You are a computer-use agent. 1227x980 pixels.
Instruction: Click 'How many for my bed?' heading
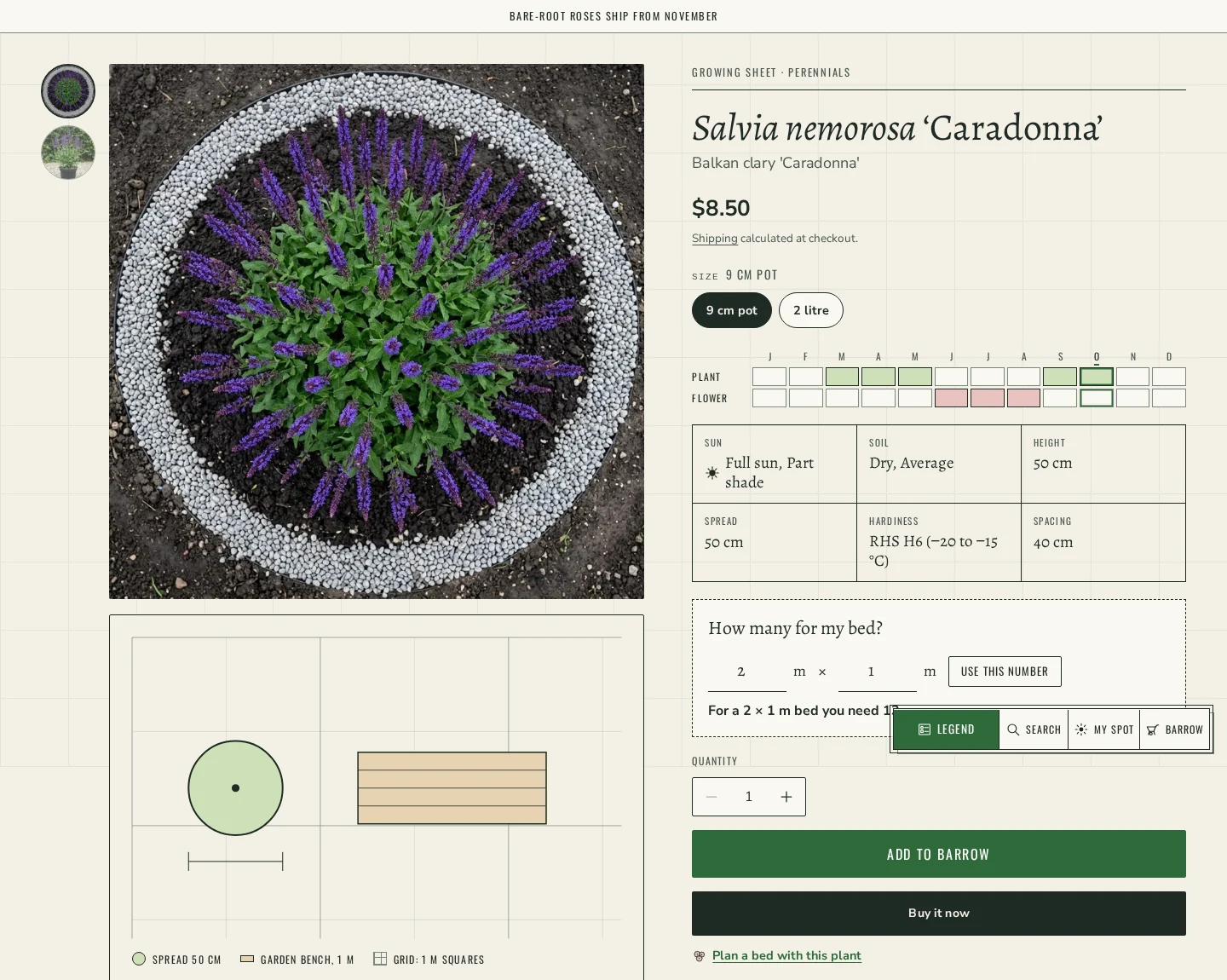796,628
